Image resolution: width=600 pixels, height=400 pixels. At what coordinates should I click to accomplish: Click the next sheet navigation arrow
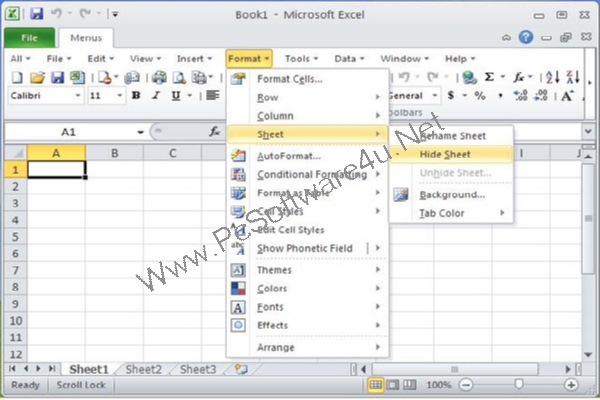(38, 369)
